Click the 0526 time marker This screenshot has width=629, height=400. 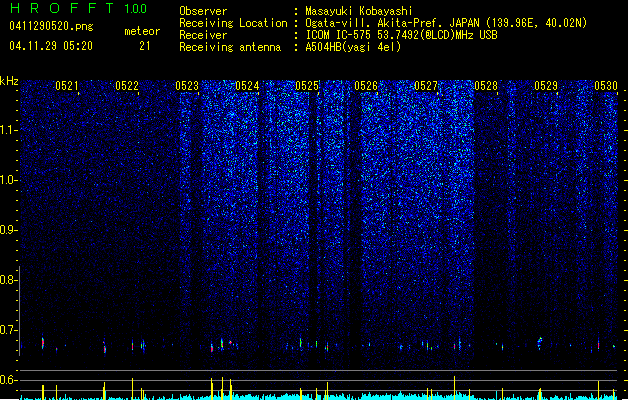366,86
